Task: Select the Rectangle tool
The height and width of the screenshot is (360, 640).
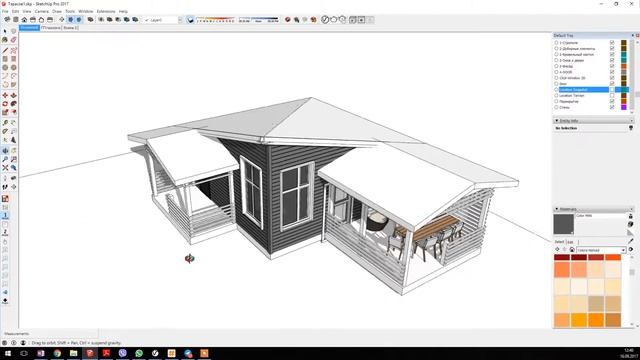Action: [5, 59]
